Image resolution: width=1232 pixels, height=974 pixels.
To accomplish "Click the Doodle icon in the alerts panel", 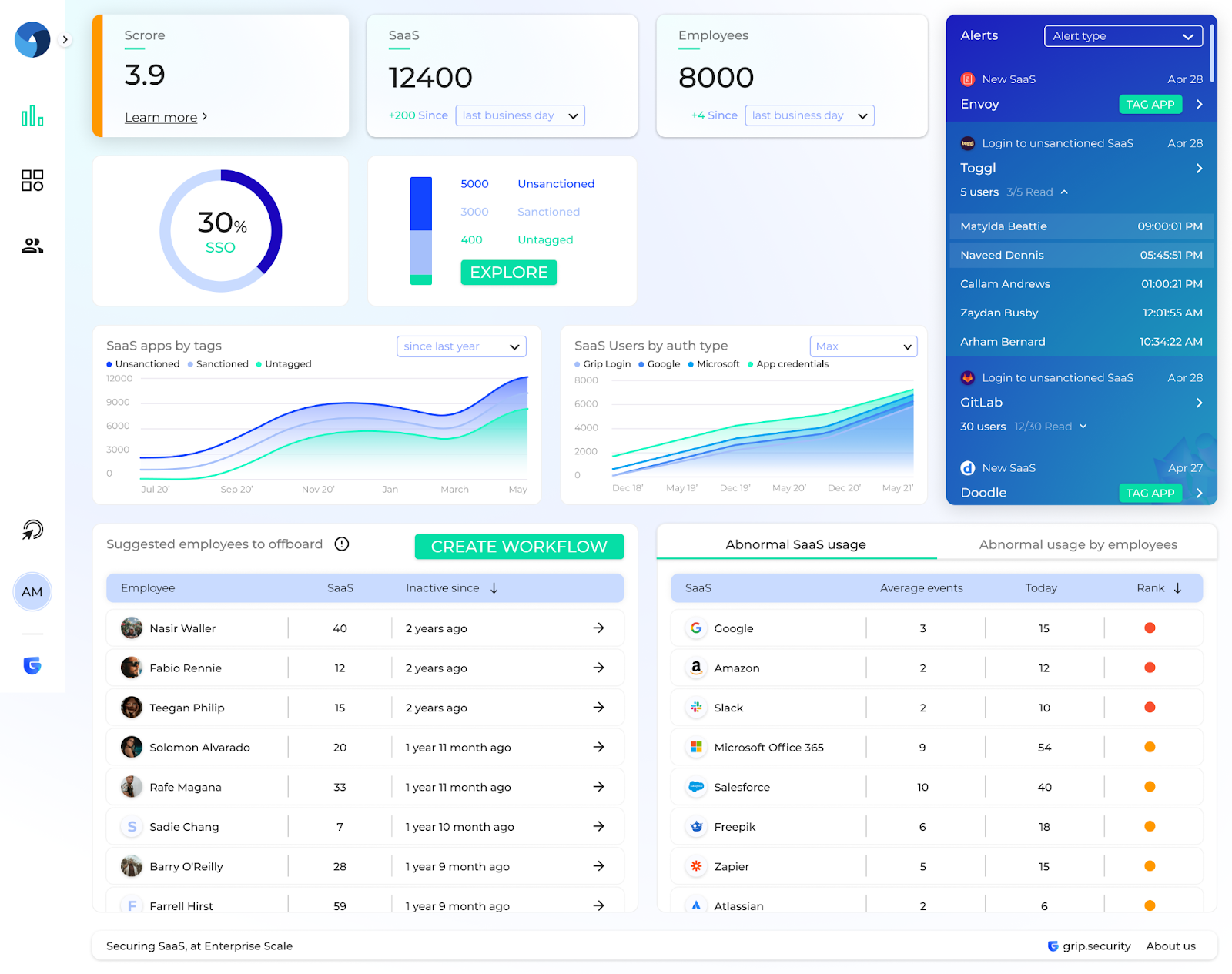I will (968, 467).
